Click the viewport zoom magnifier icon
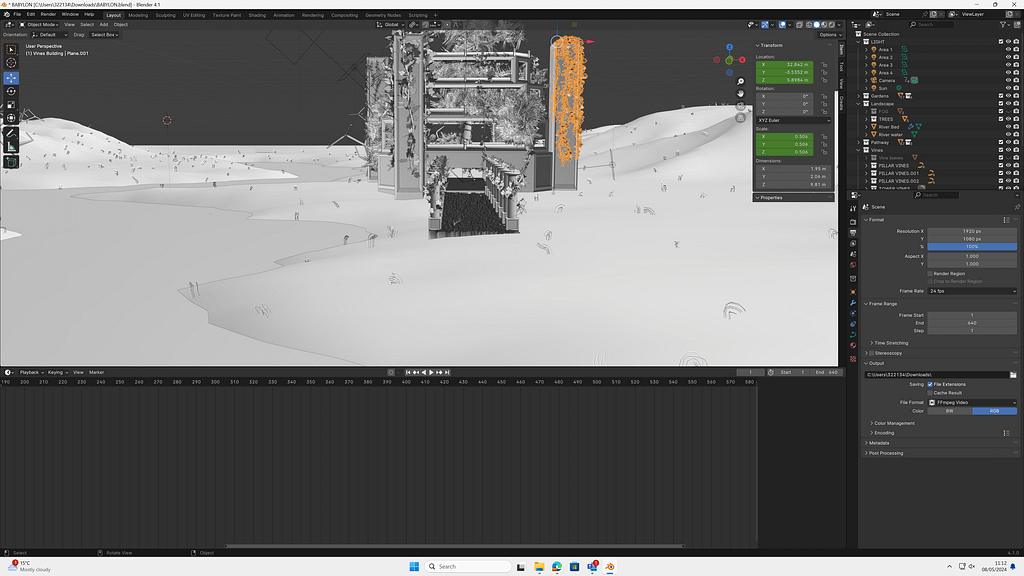The height and width of the screenshot is (576, 1024). click(x=740, y=81)
